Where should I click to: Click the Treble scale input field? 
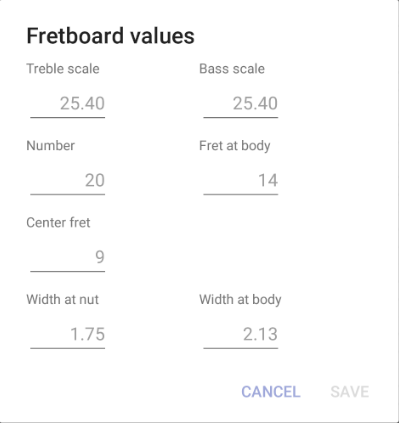68,103
